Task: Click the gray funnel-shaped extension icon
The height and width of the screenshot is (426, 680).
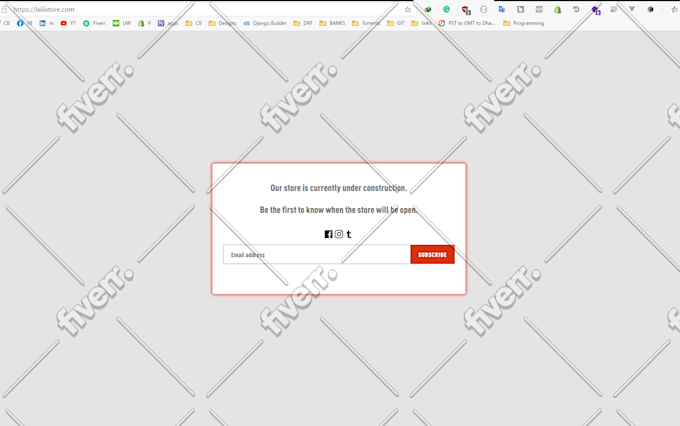Action: pyautogui.click(x=632, y=9)
